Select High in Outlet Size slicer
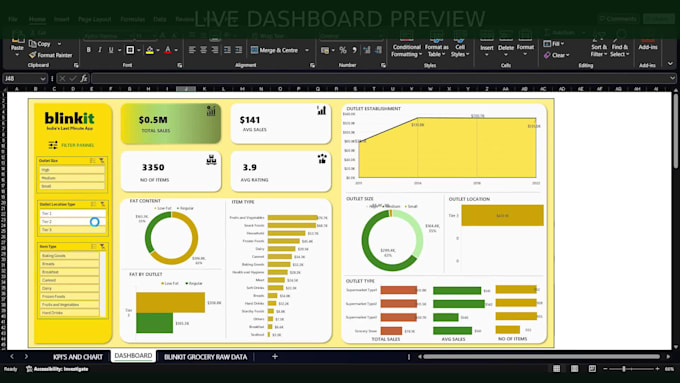The width and height of the screenshot is (680, 383). (x=72, y=170)
